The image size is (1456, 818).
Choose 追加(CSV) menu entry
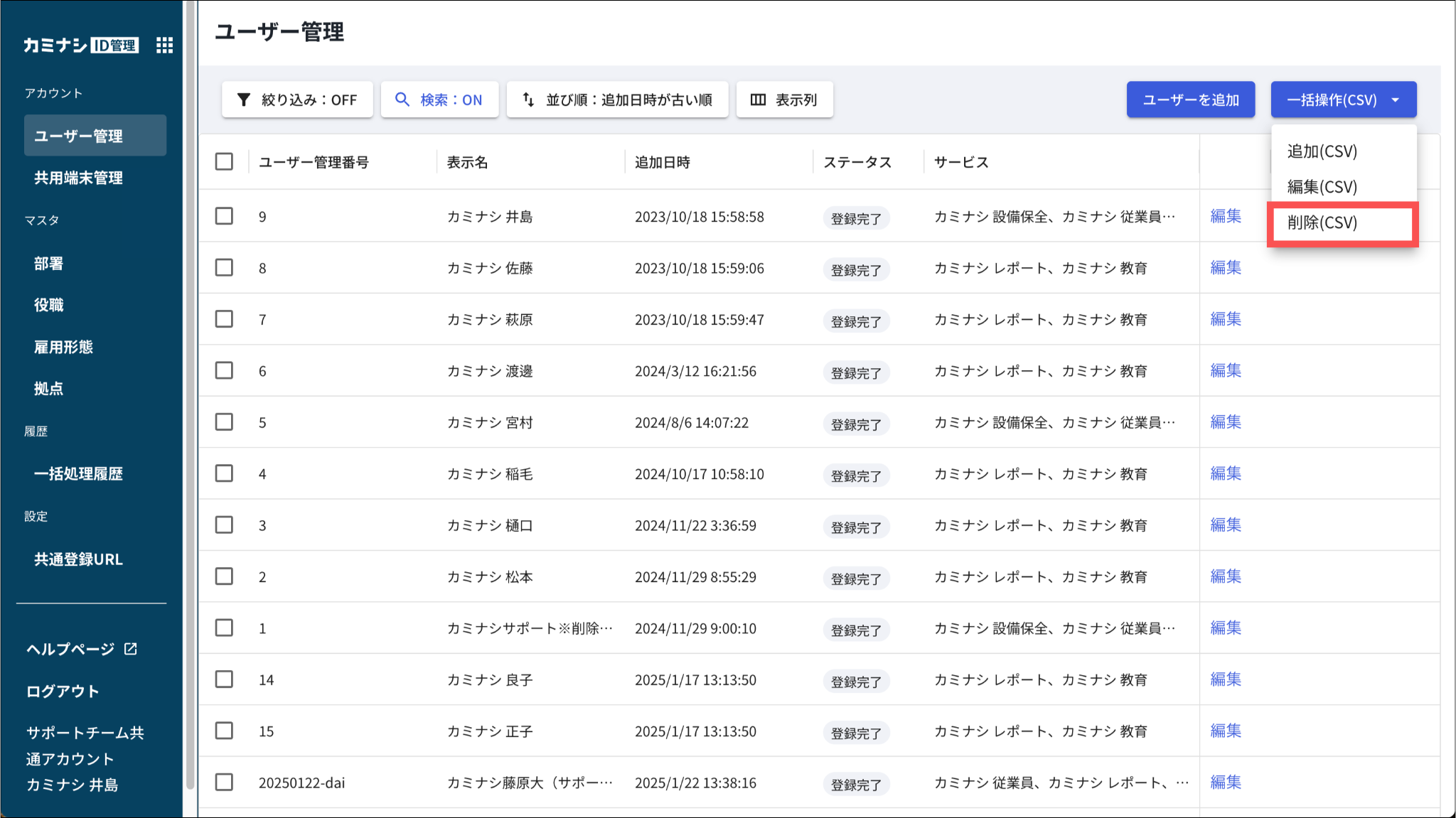click(1322, 151)
